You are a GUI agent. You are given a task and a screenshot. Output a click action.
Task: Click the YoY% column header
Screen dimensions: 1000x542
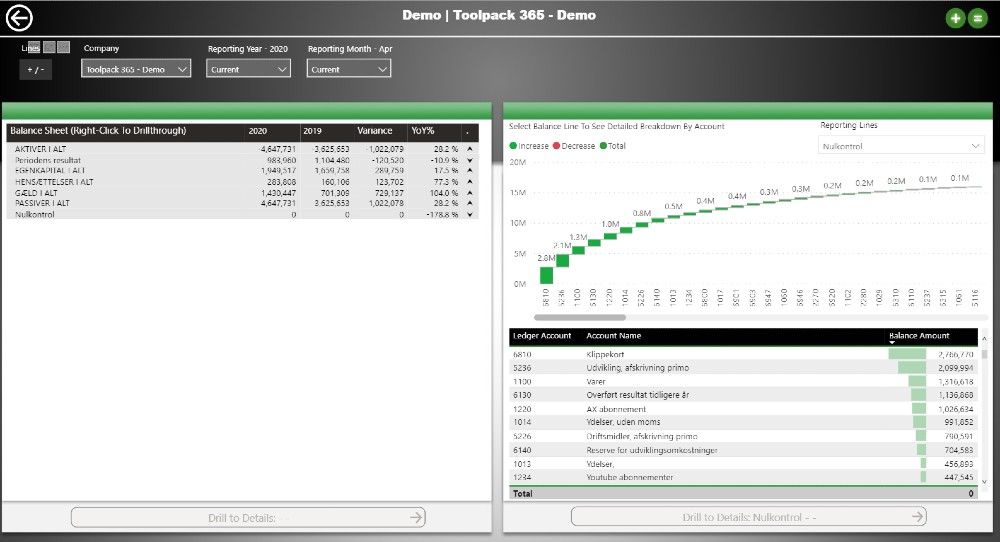[x=422, y=131]
